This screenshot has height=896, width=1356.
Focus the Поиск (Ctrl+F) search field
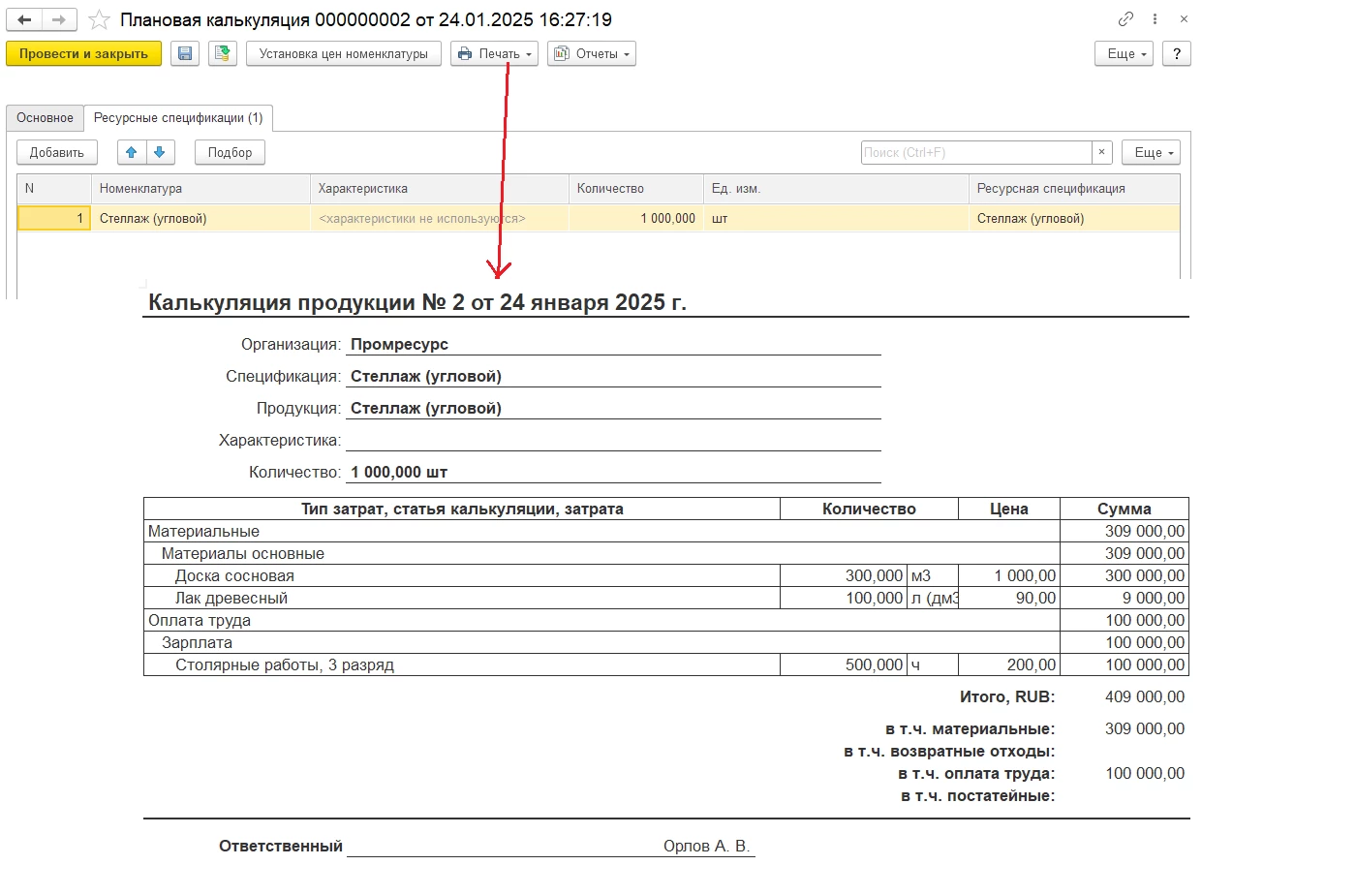coord(976,152)
